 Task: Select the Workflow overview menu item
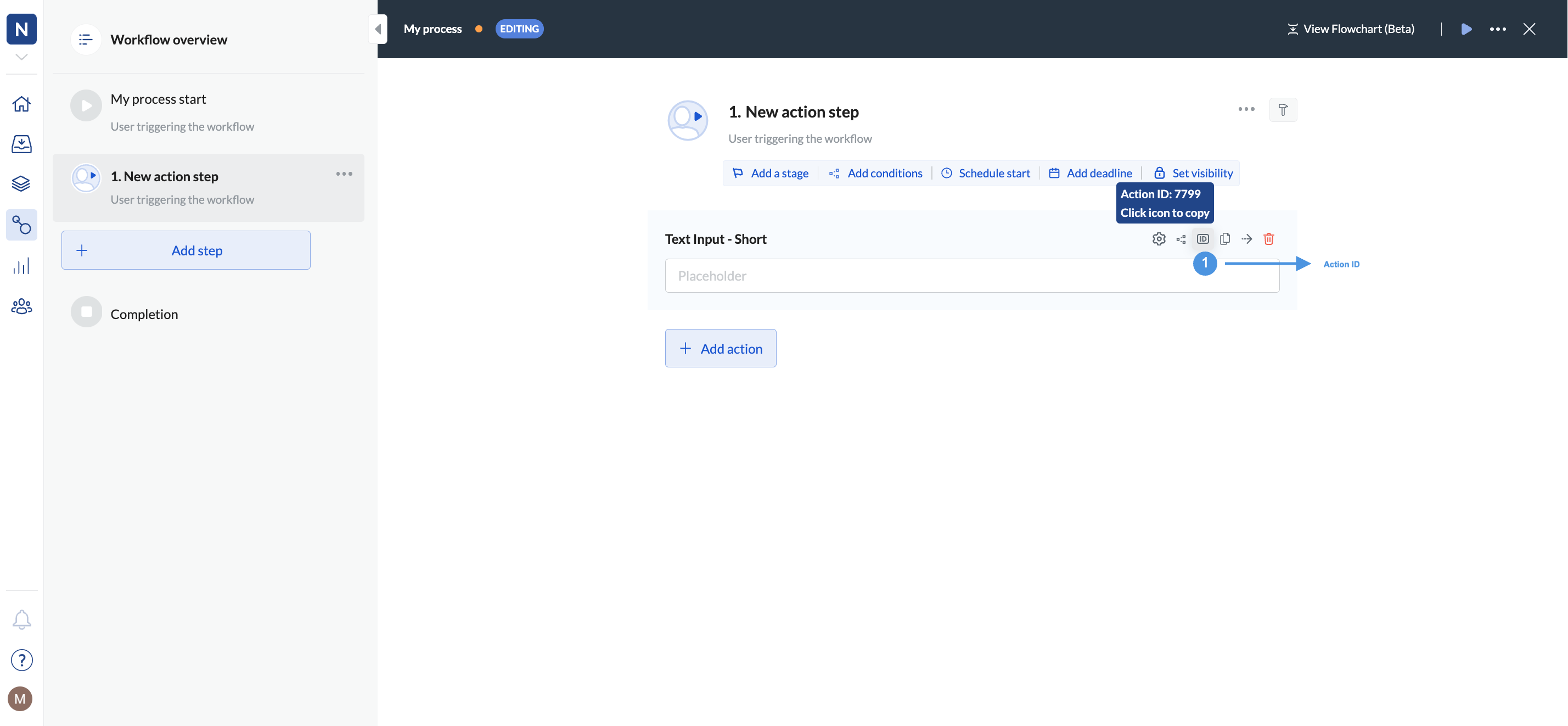(x=168, y=39)
